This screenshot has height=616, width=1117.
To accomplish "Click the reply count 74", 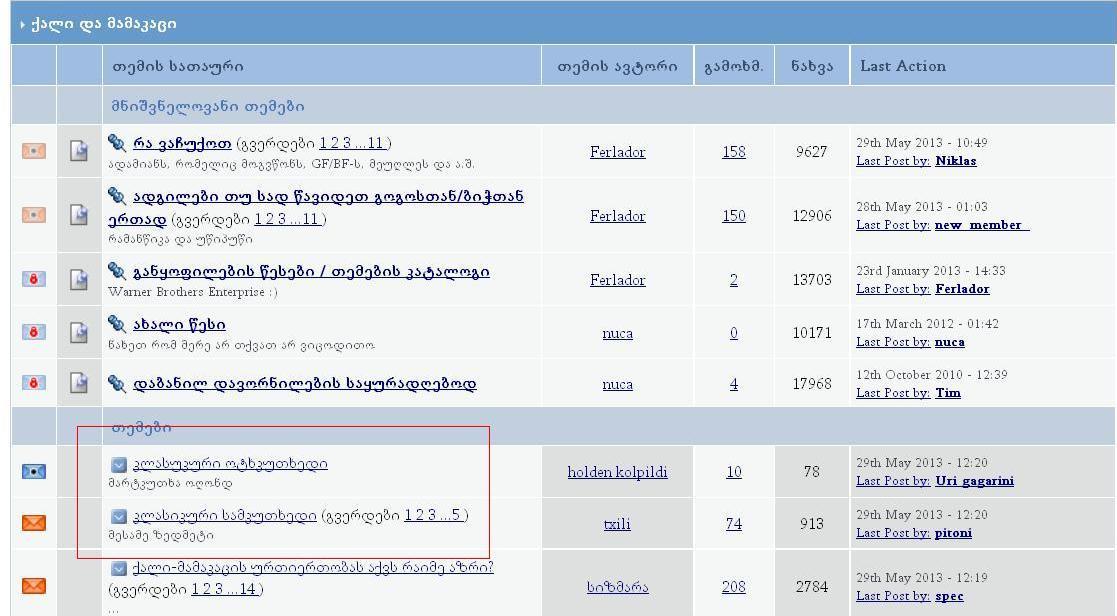I will [734, 524].
